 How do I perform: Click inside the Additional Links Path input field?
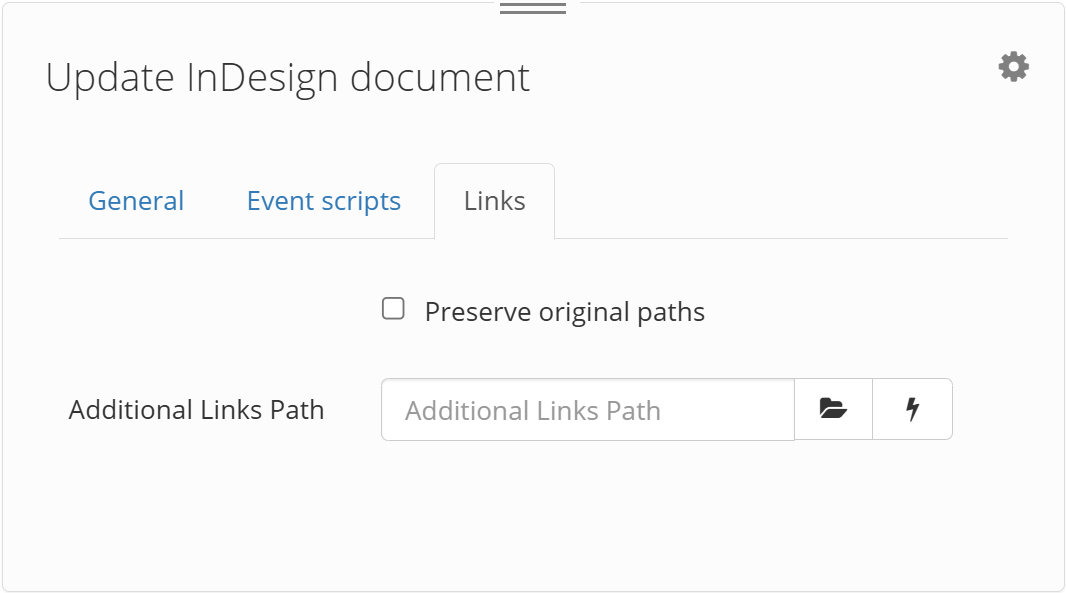tap(585, 409)
